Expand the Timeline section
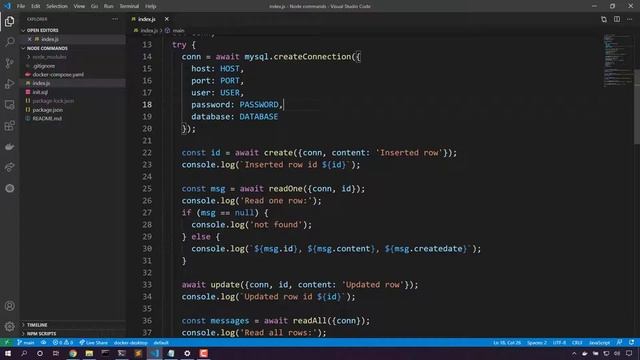Image resolution: width=640 pixels, height=360 pixels. point(37,325)
